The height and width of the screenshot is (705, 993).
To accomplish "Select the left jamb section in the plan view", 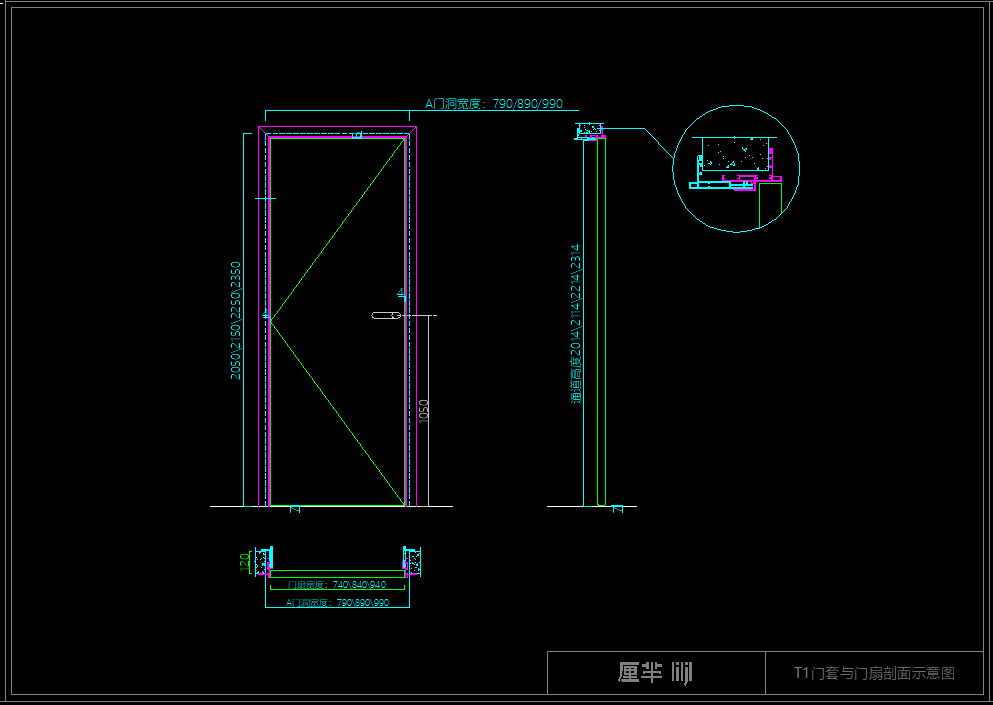I will pos(264,562).
